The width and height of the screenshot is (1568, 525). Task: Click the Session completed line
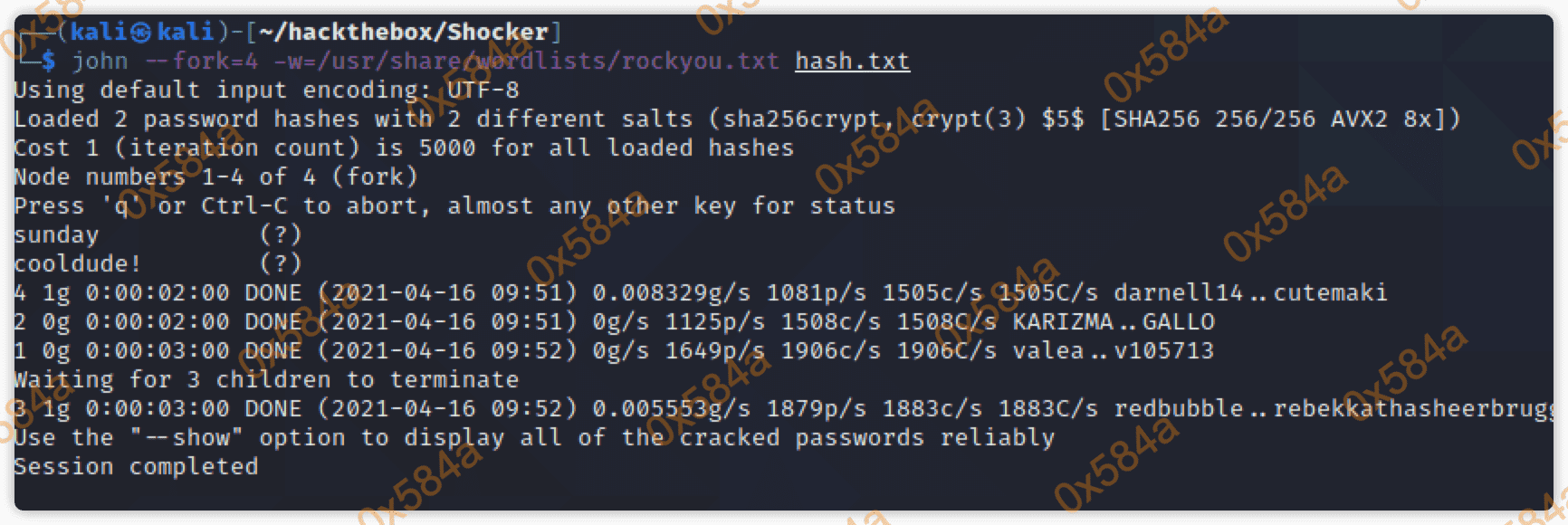coord(136,467)
